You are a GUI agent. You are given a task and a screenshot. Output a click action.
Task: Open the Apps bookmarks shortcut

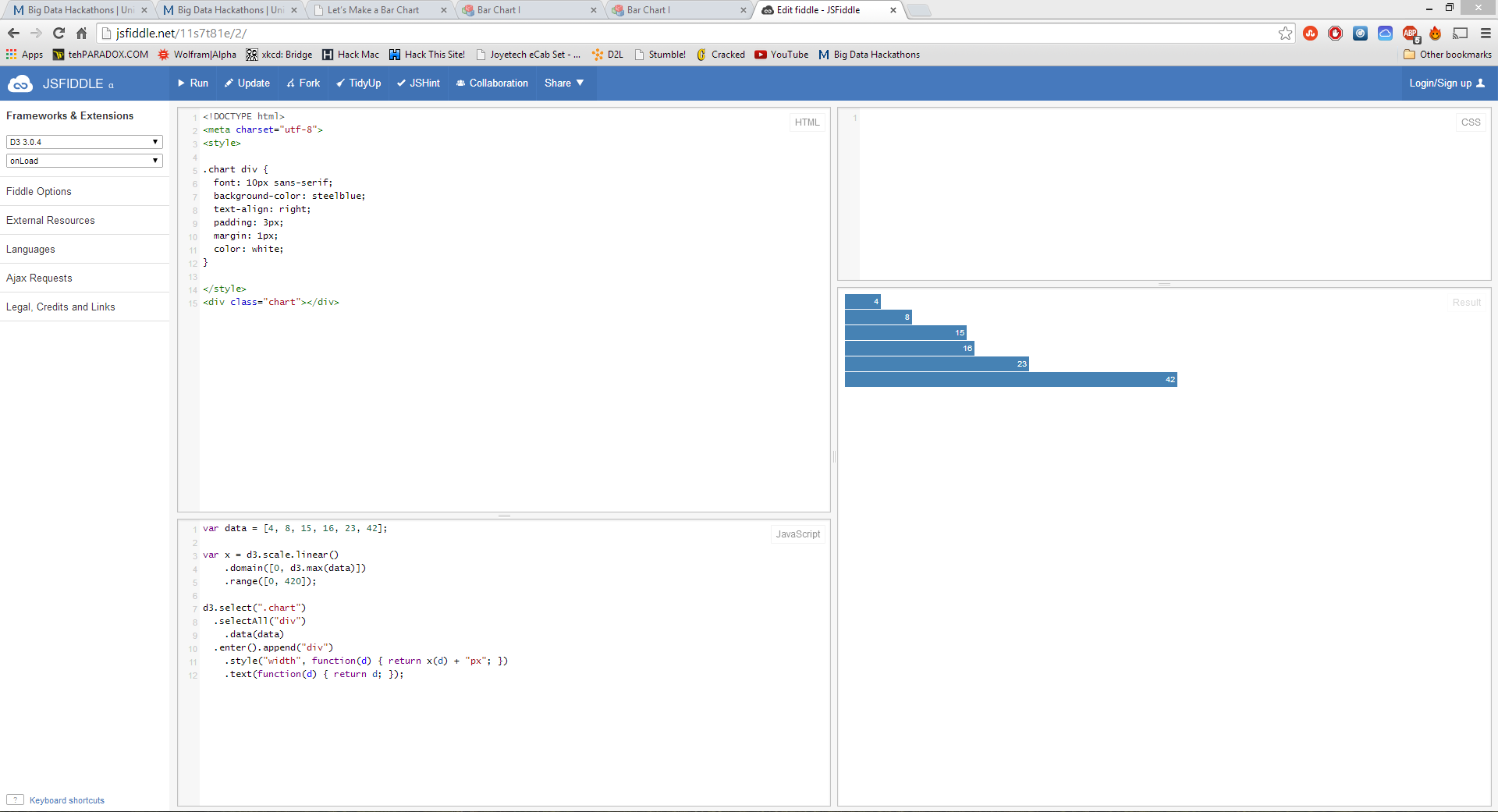25,55
